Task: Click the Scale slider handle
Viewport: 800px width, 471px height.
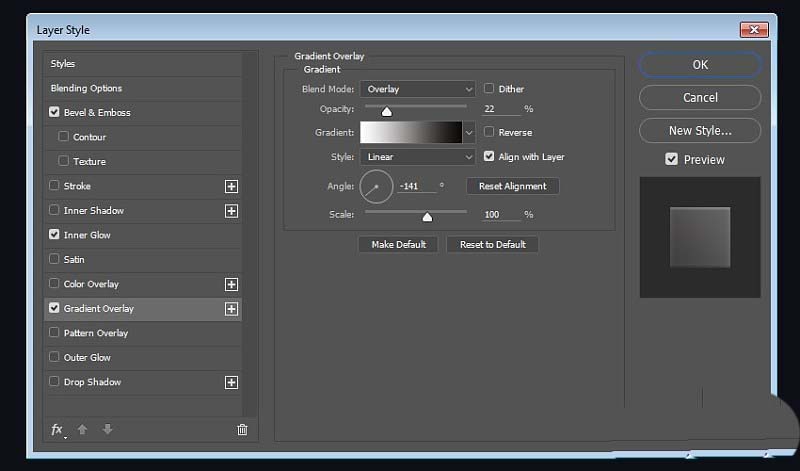Action: click(428, 217)
